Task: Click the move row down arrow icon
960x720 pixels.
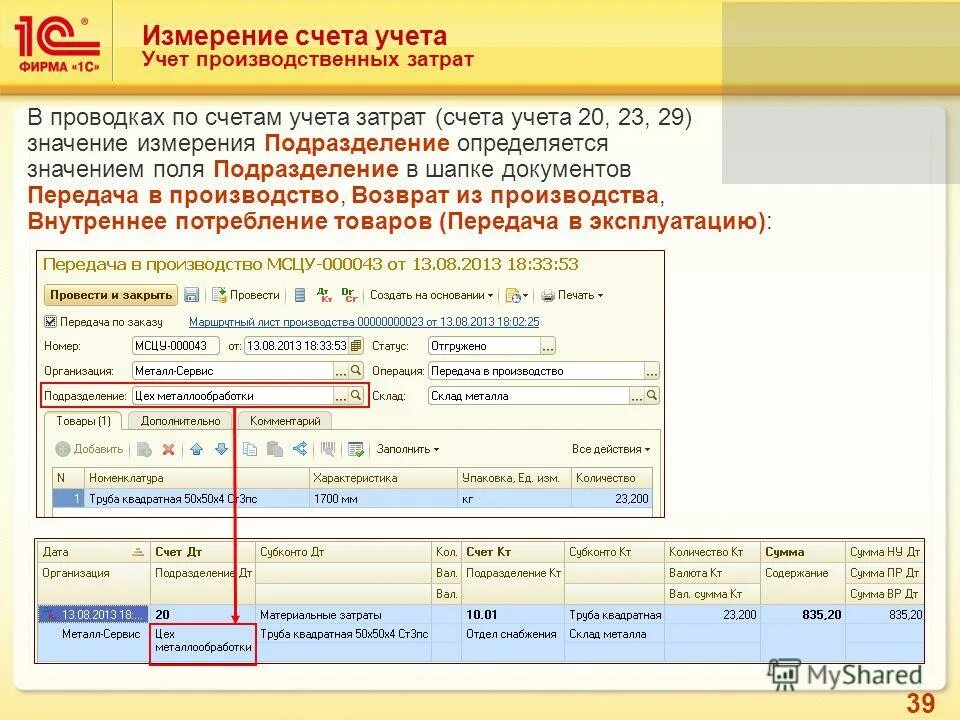Action: (223, 448)
